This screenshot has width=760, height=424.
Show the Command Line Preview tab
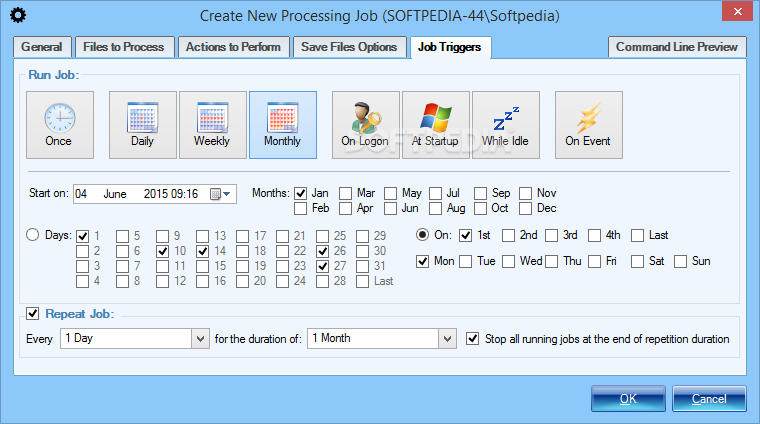coord(677,47)
